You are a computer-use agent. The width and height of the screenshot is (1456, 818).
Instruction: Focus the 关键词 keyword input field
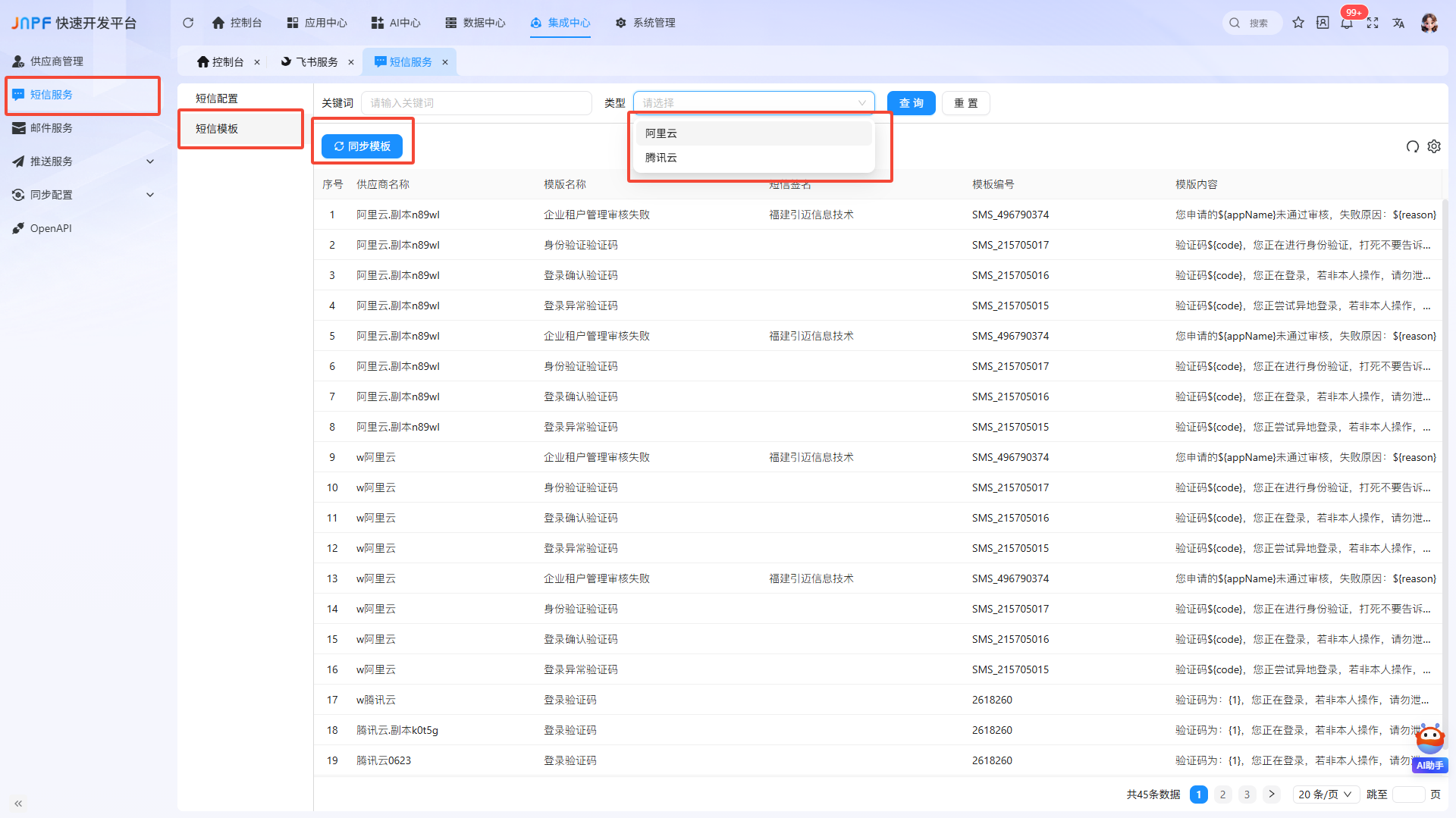pos(476,103)
